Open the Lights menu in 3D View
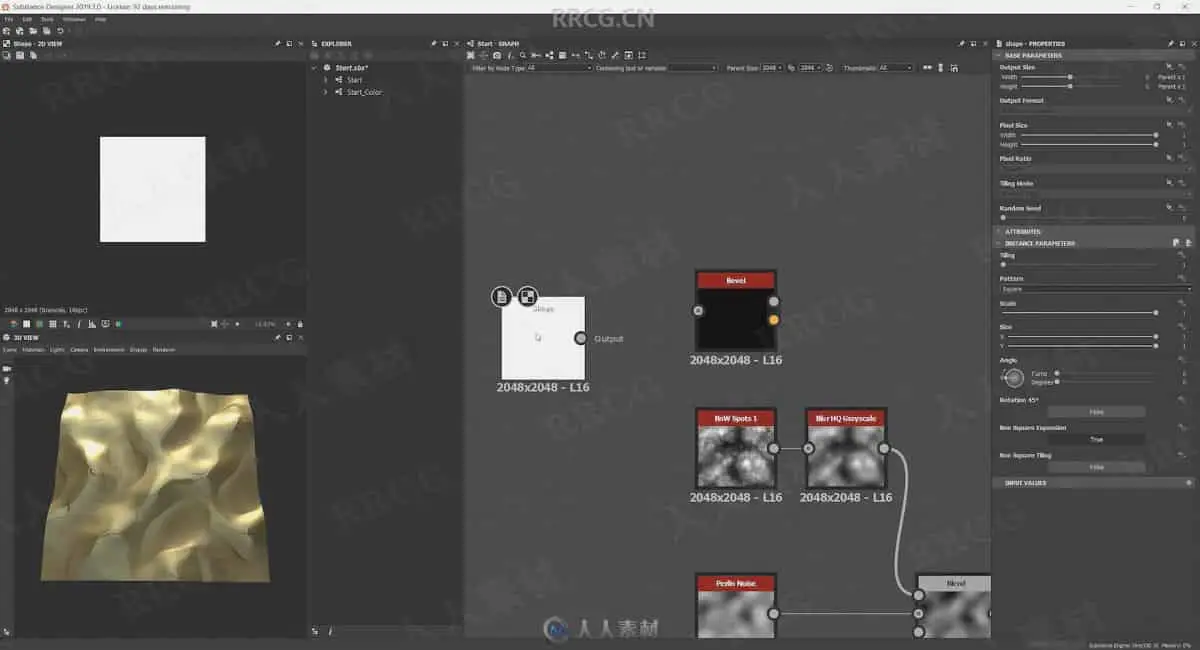1200x650 pixels. (57, 350)
